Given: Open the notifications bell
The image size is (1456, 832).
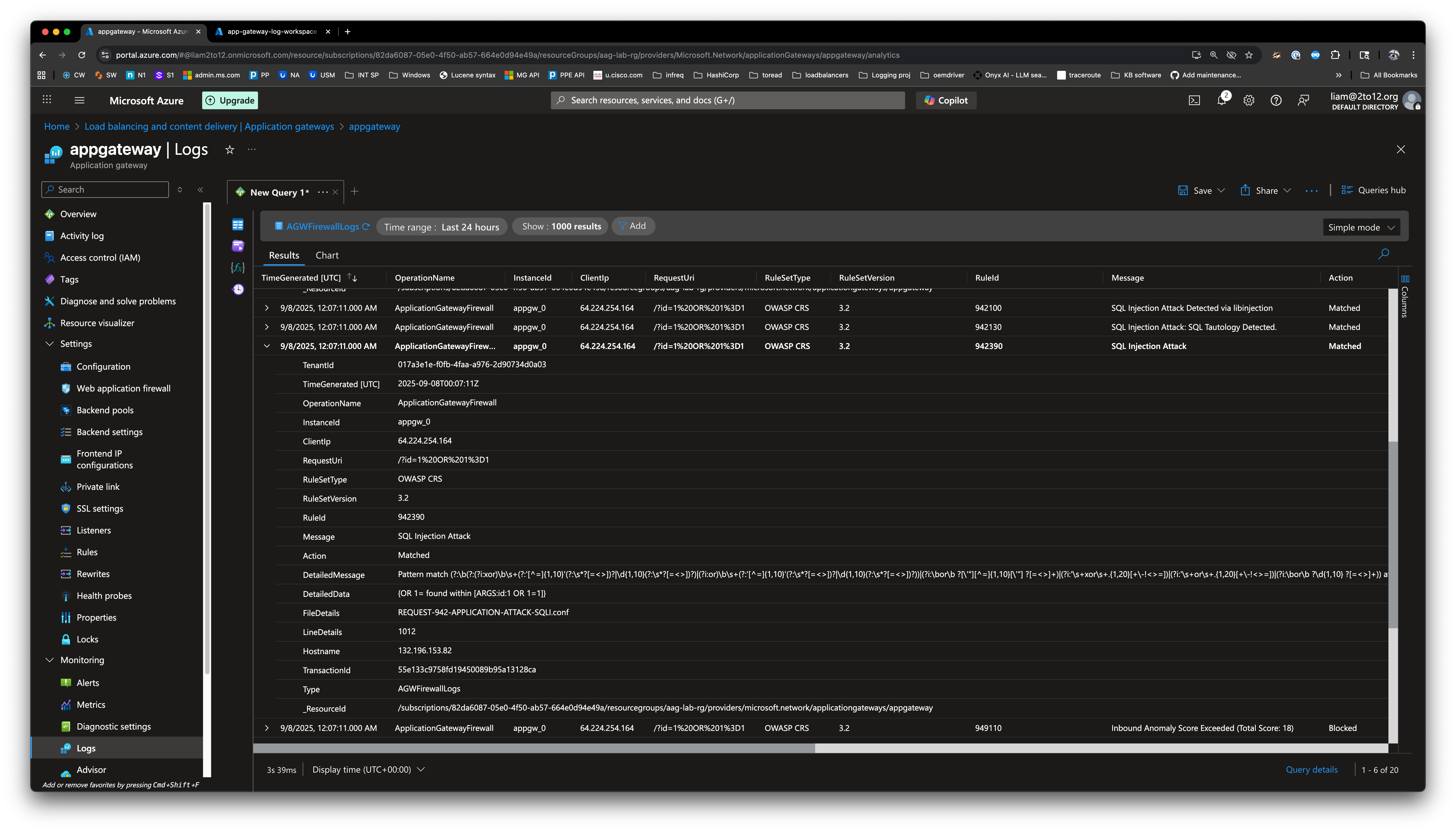Looking at the screenshot, I should (1222, 101).
